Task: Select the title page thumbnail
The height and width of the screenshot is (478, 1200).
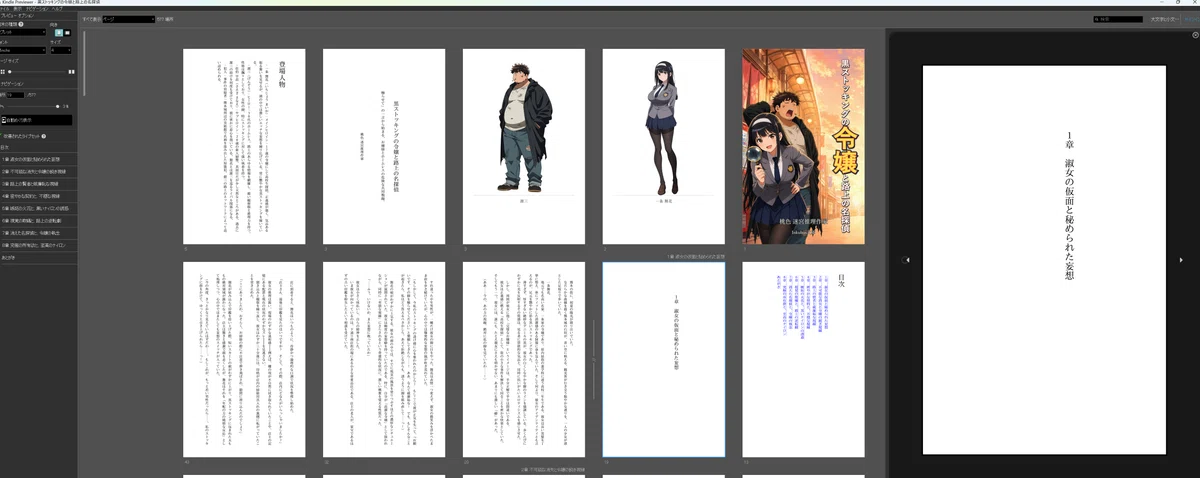Action: coord(384,146)
